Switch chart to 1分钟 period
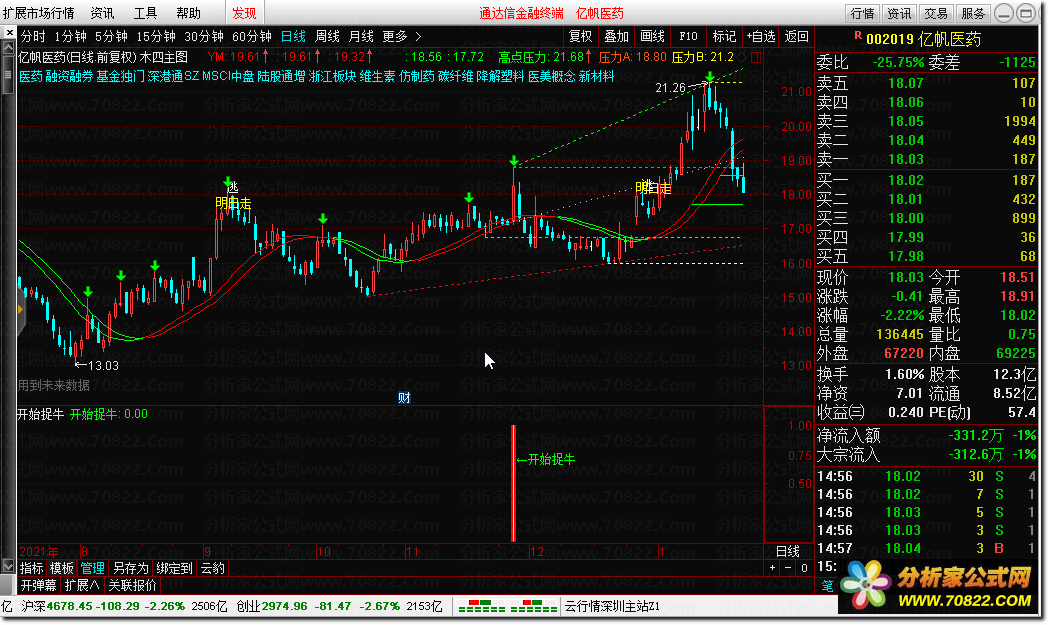Image resolution: width=1050 pixels, height=625 pixels. point(70,36)
